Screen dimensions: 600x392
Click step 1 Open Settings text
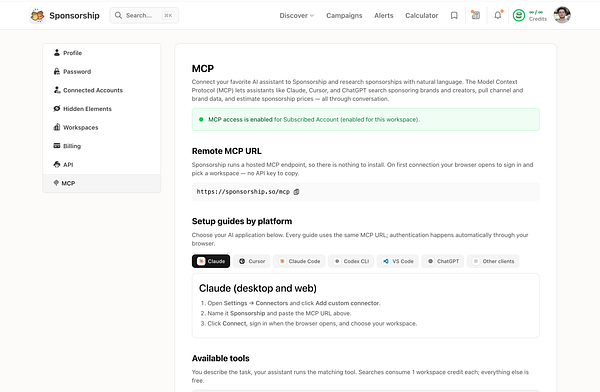(x=294, y=303)
